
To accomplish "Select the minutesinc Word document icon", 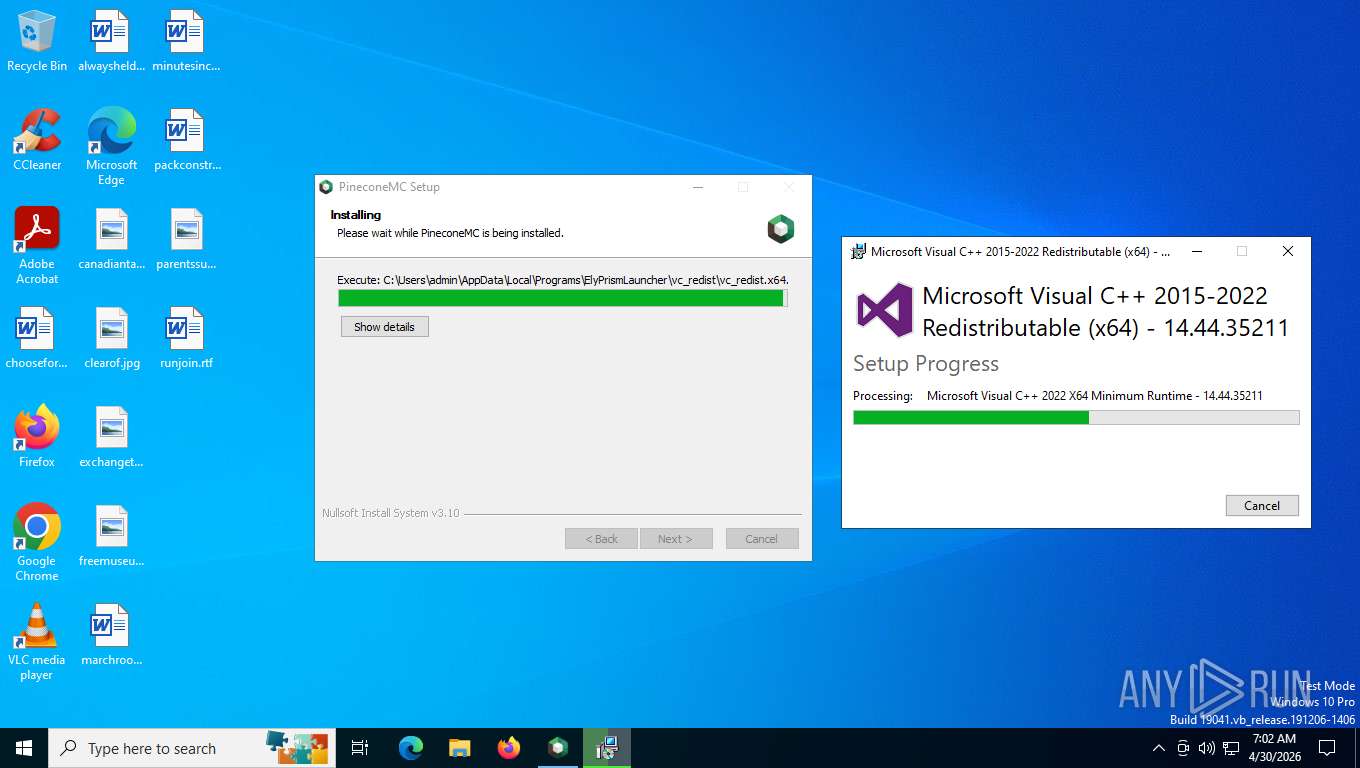I will [186, 41].
